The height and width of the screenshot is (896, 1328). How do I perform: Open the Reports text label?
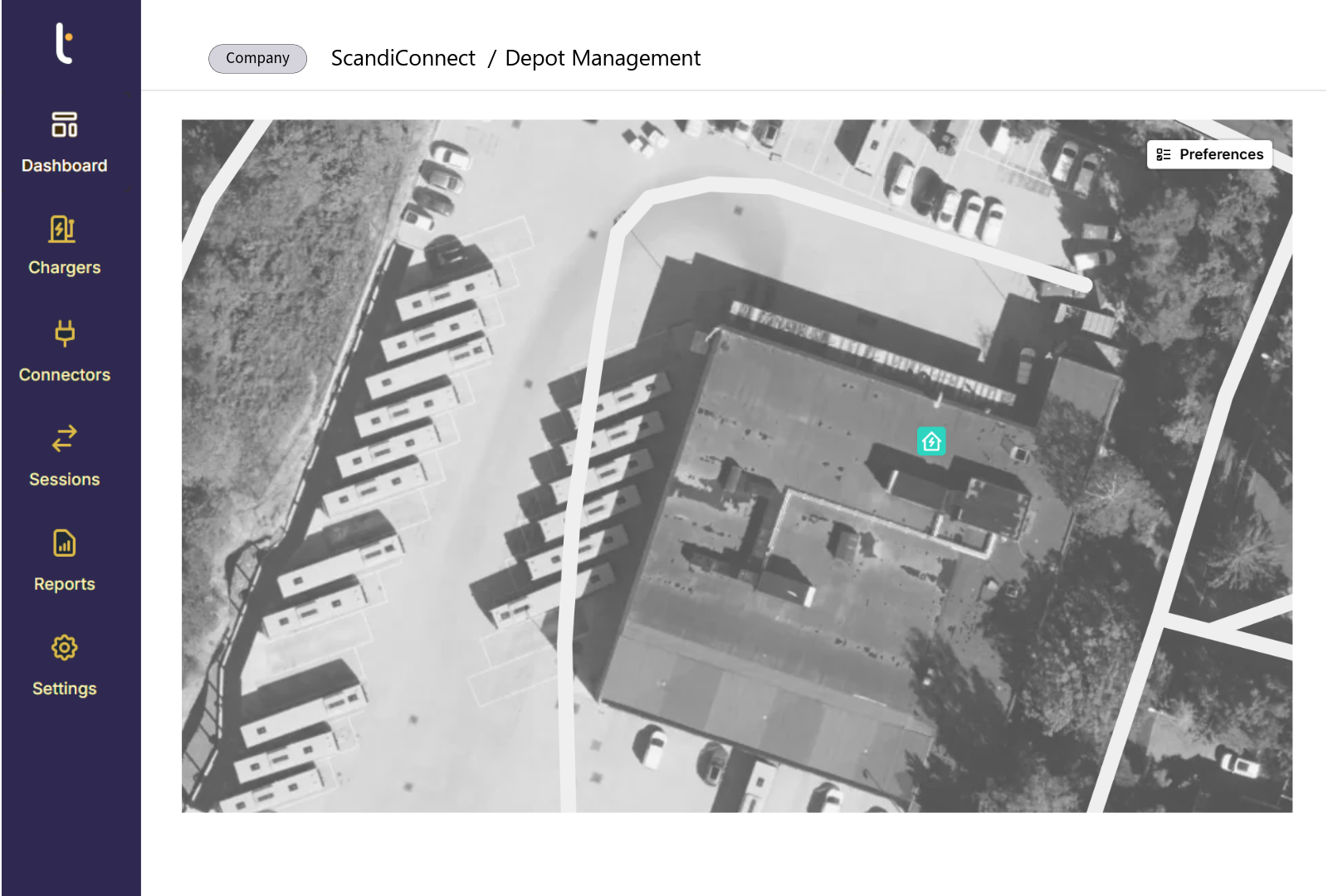[x=64, y=584]
